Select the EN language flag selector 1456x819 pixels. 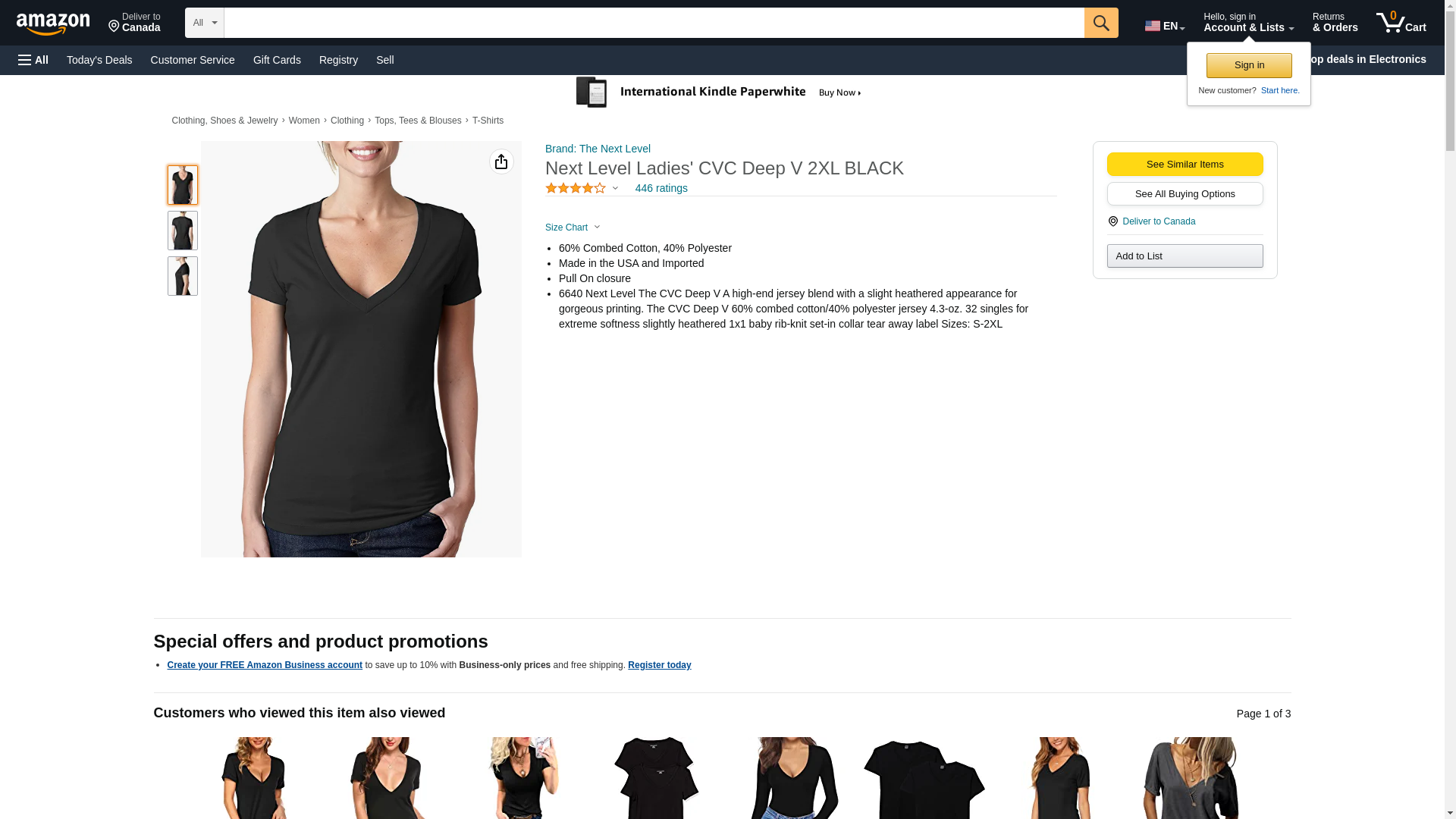click(1165, 26)
